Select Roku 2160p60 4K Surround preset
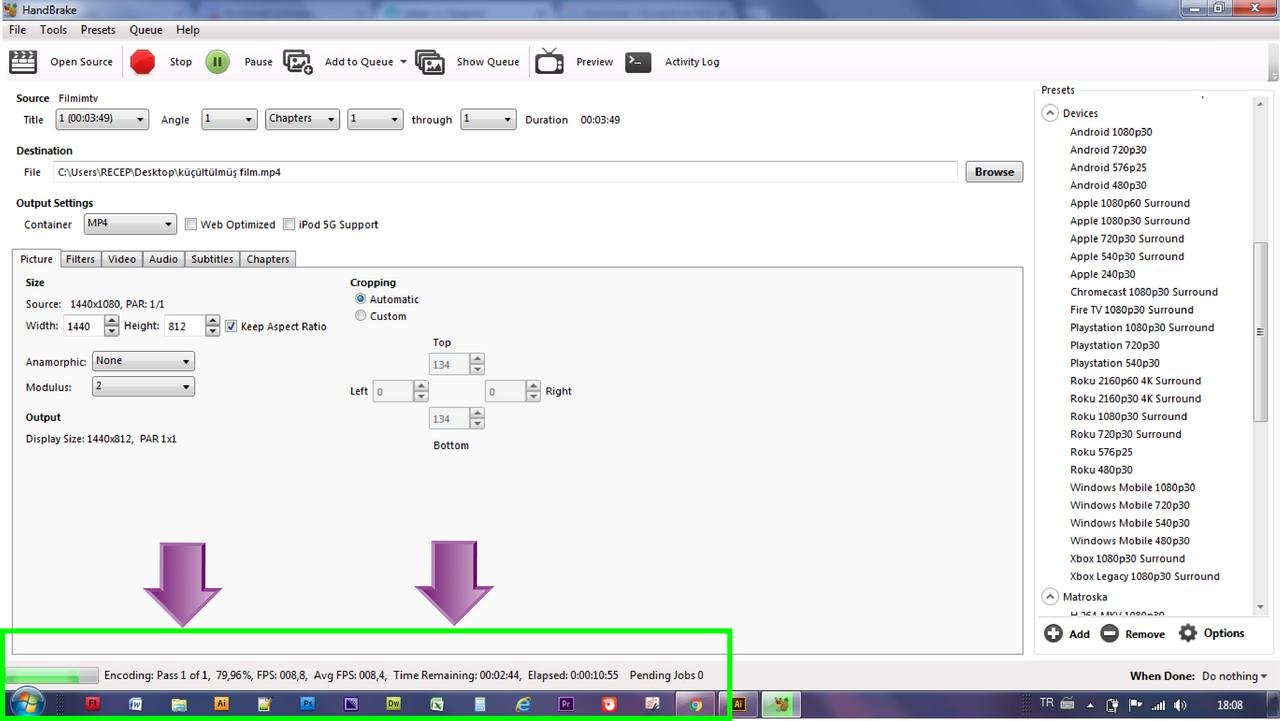Image resolution: width=1280 pixels, height=721 pixels. (x=1135, y=381)
